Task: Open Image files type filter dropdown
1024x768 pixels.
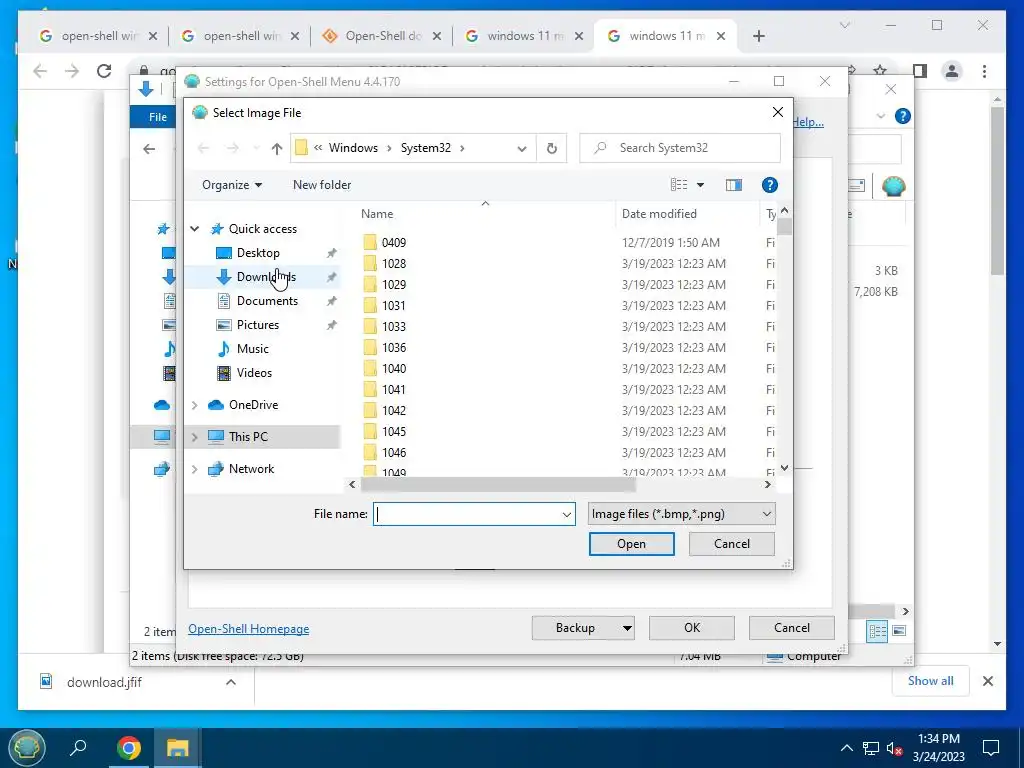Action: 681,514
